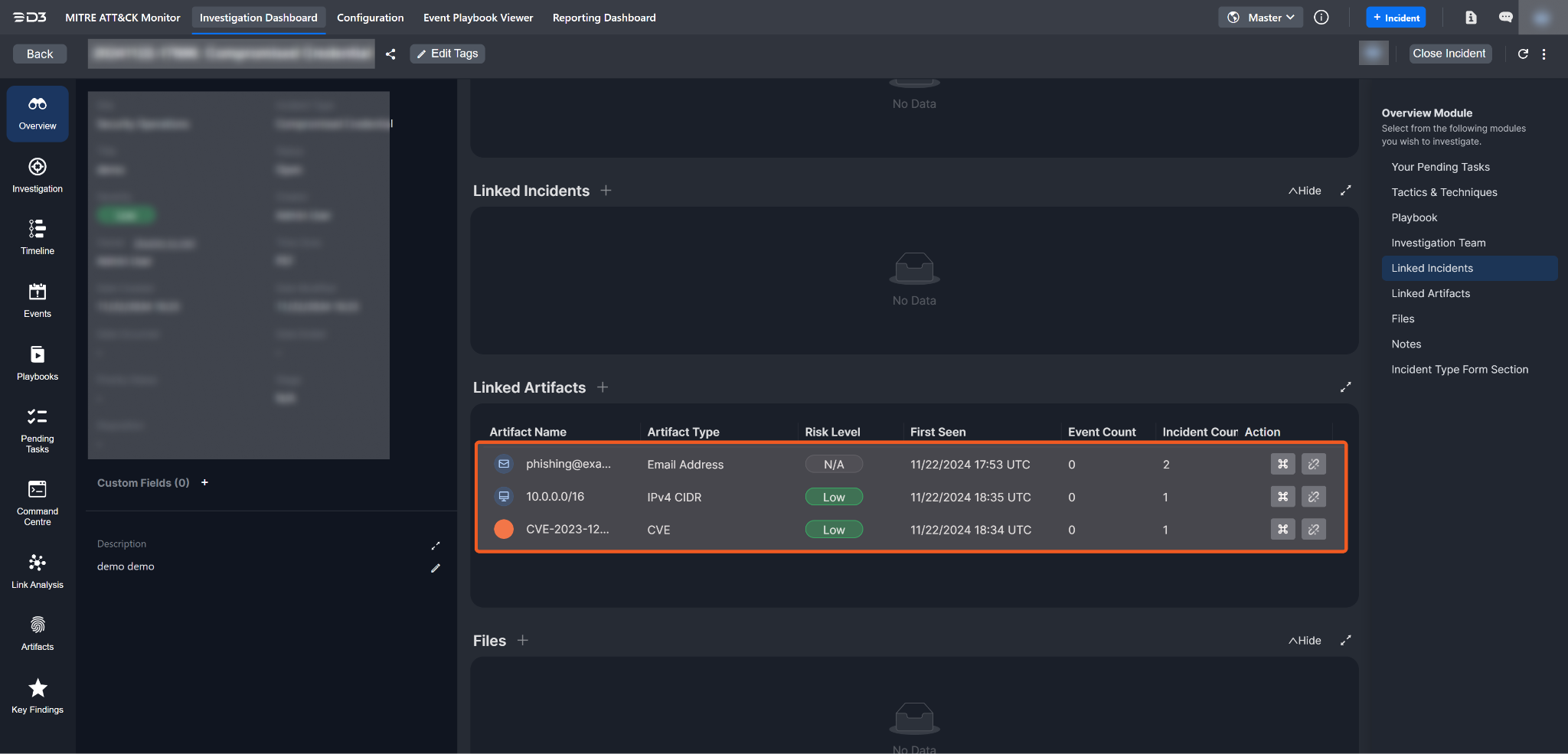Unlink the CVE-2023 artifact row

coord(1313,529)
